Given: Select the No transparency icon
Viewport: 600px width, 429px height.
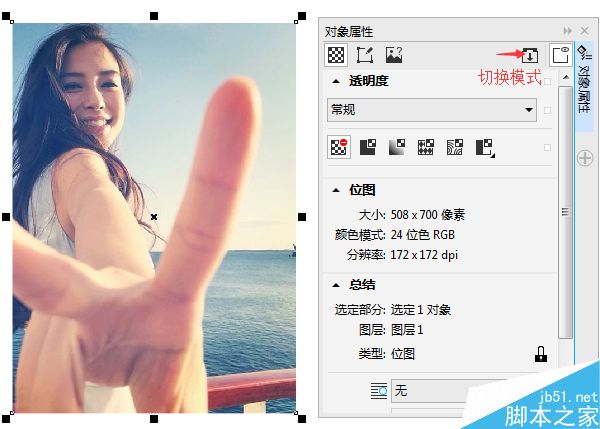Looking at the screenshot, I should point(339,147).
